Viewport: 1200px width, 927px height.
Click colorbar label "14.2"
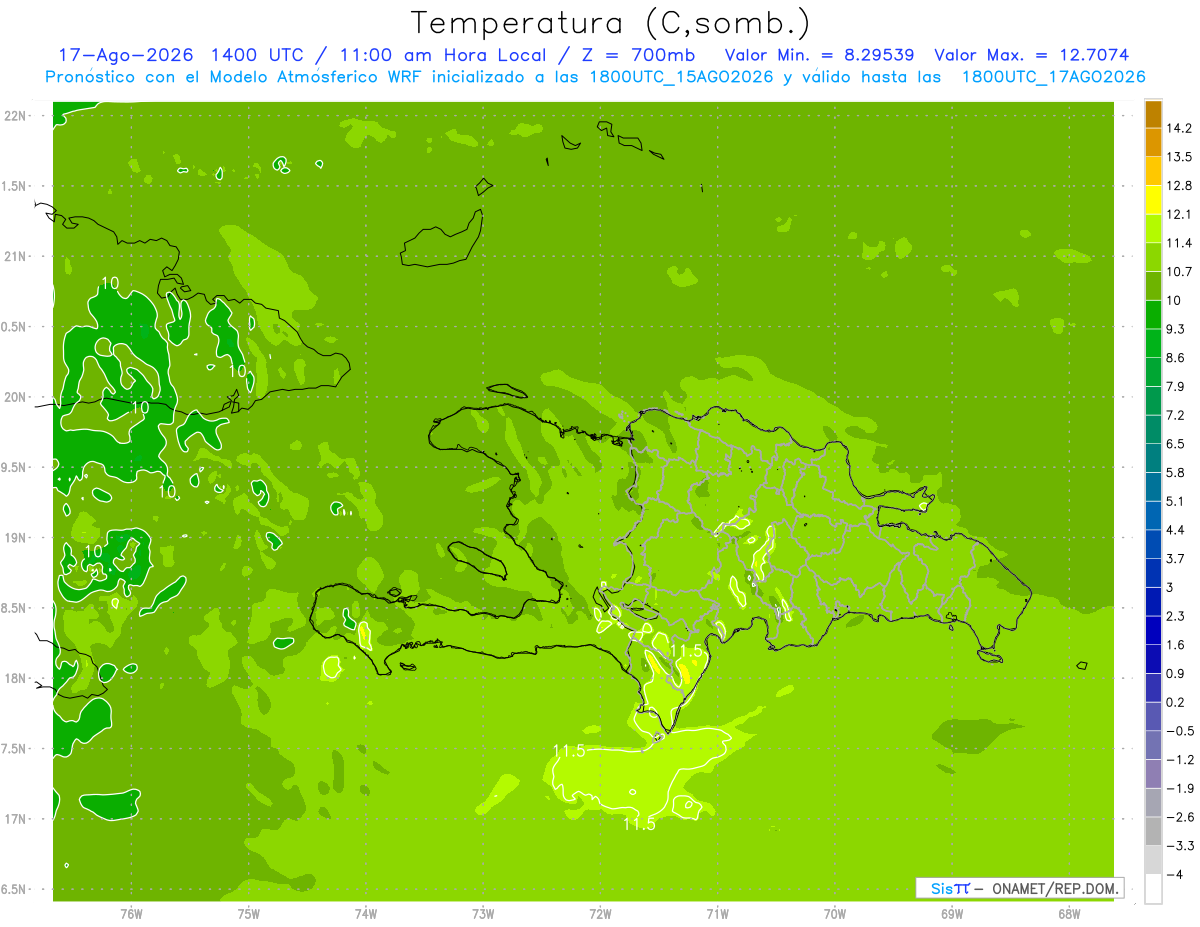[x=1180, y=128]
